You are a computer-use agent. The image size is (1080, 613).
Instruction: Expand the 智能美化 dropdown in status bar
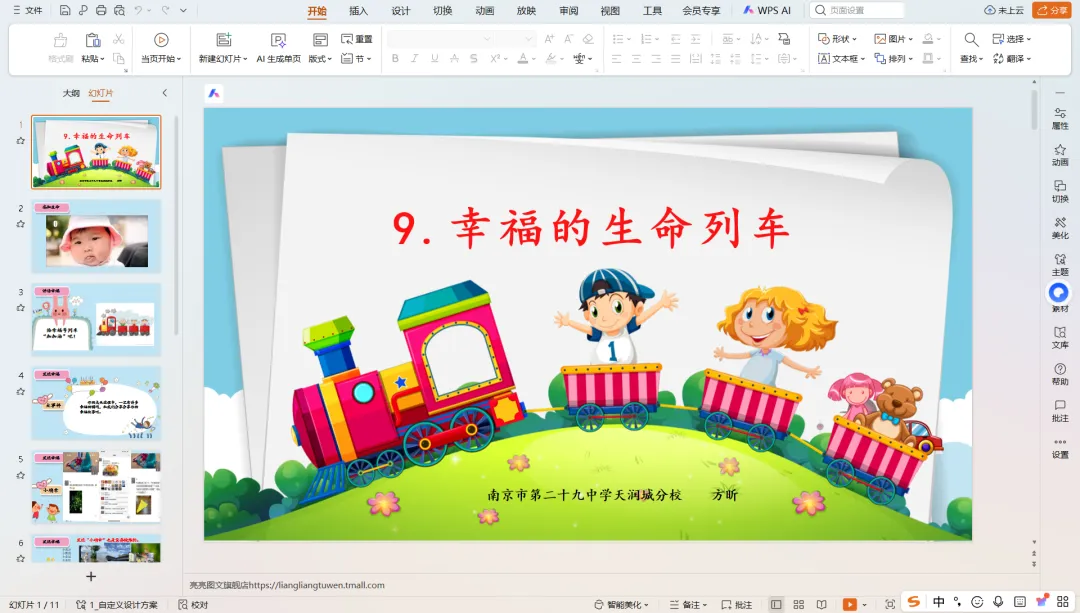[621, 605]
